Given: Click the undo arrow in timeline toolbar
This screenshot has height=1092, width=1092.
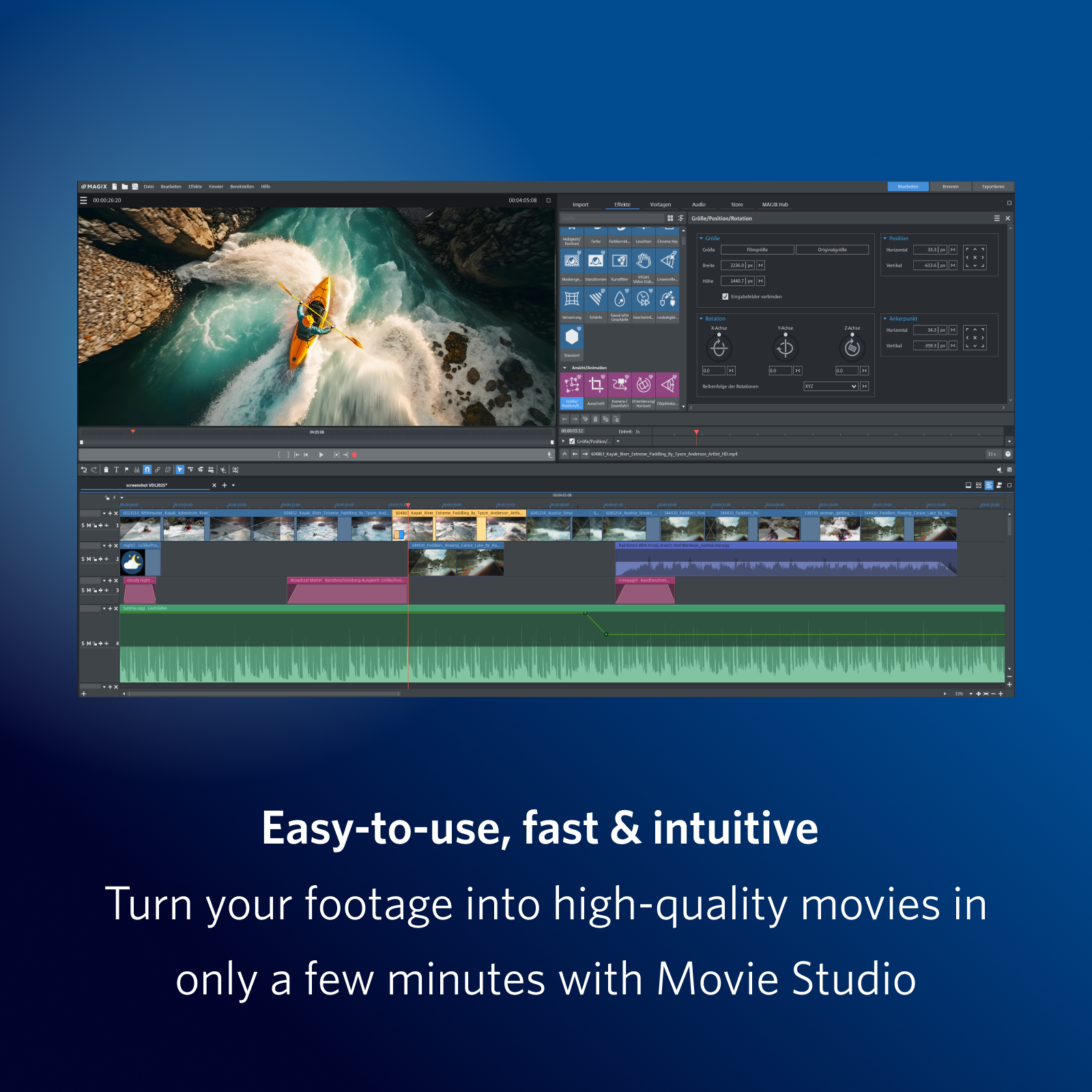Looking at the screenshot, I should pos(84,470).
